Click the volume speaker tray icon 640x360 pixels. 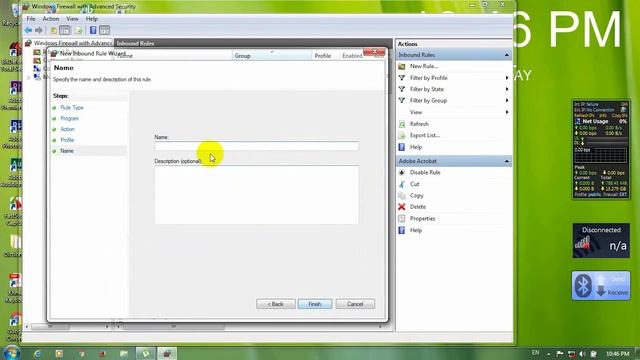pos(582,354)
